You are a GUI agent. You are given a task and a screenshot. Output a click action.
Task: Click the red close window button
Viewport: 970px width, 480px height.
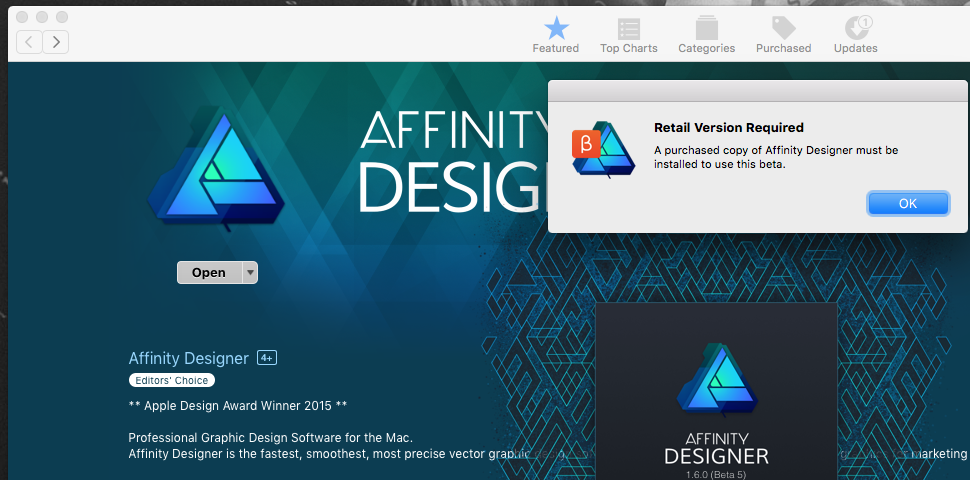point(22,17)
